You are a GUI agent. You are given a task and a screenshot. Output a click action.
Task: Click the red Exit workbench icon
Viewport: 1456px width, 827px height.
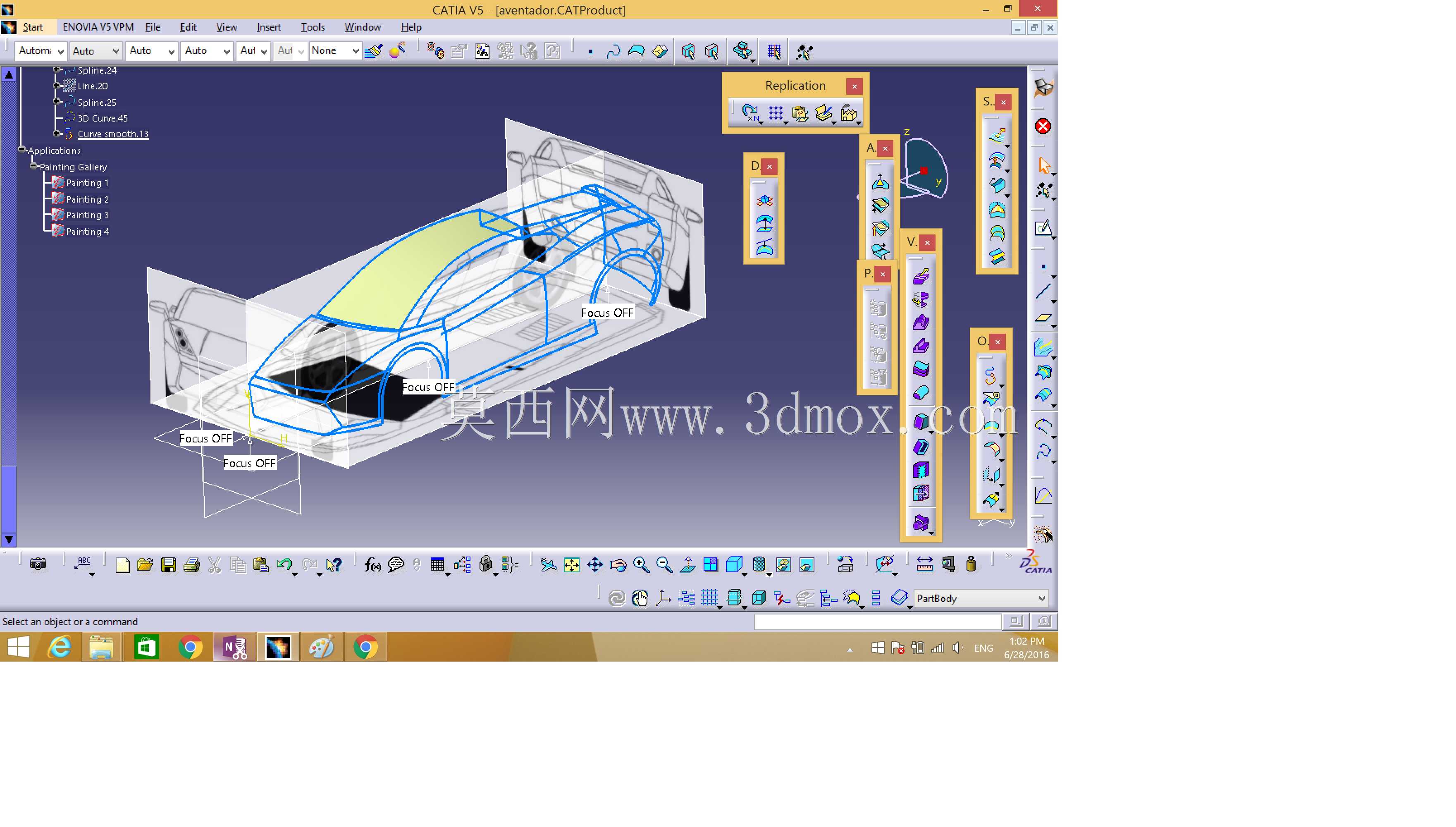pos(1043,126)
